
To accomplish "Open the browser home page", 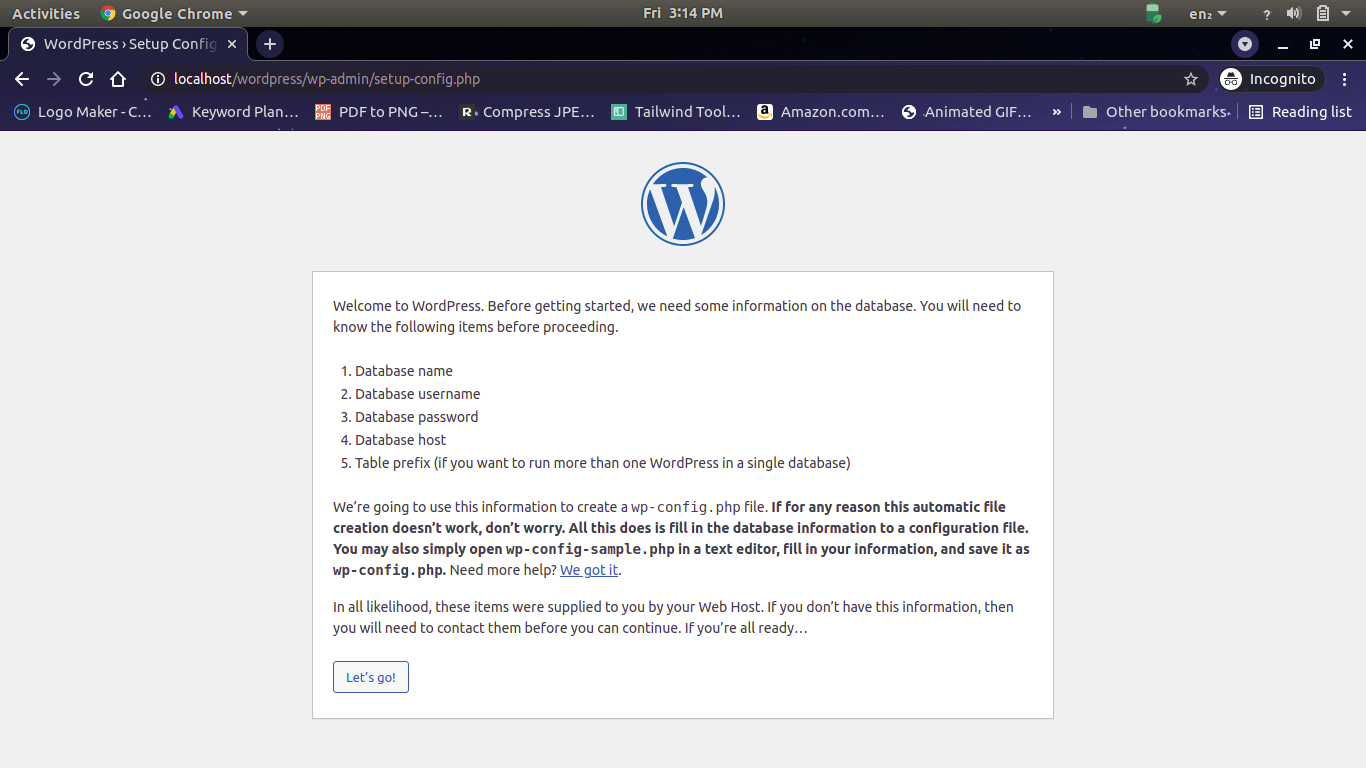I will pyautogui.click(x=118, y=79).
